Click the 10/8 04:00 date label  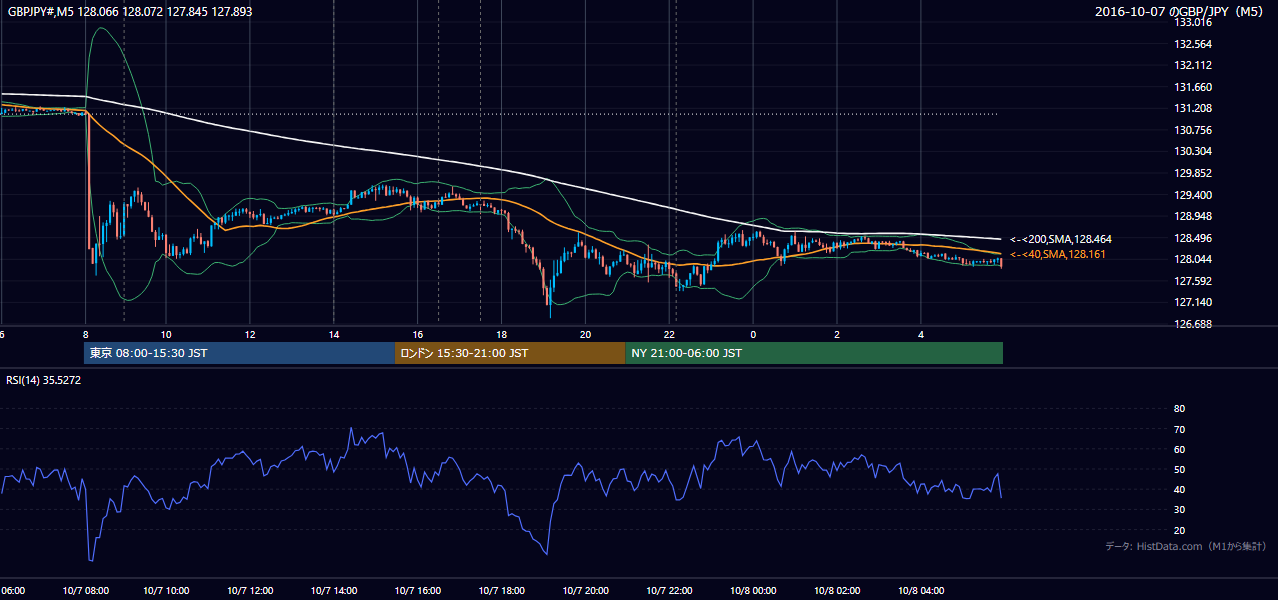click(921, 591)
